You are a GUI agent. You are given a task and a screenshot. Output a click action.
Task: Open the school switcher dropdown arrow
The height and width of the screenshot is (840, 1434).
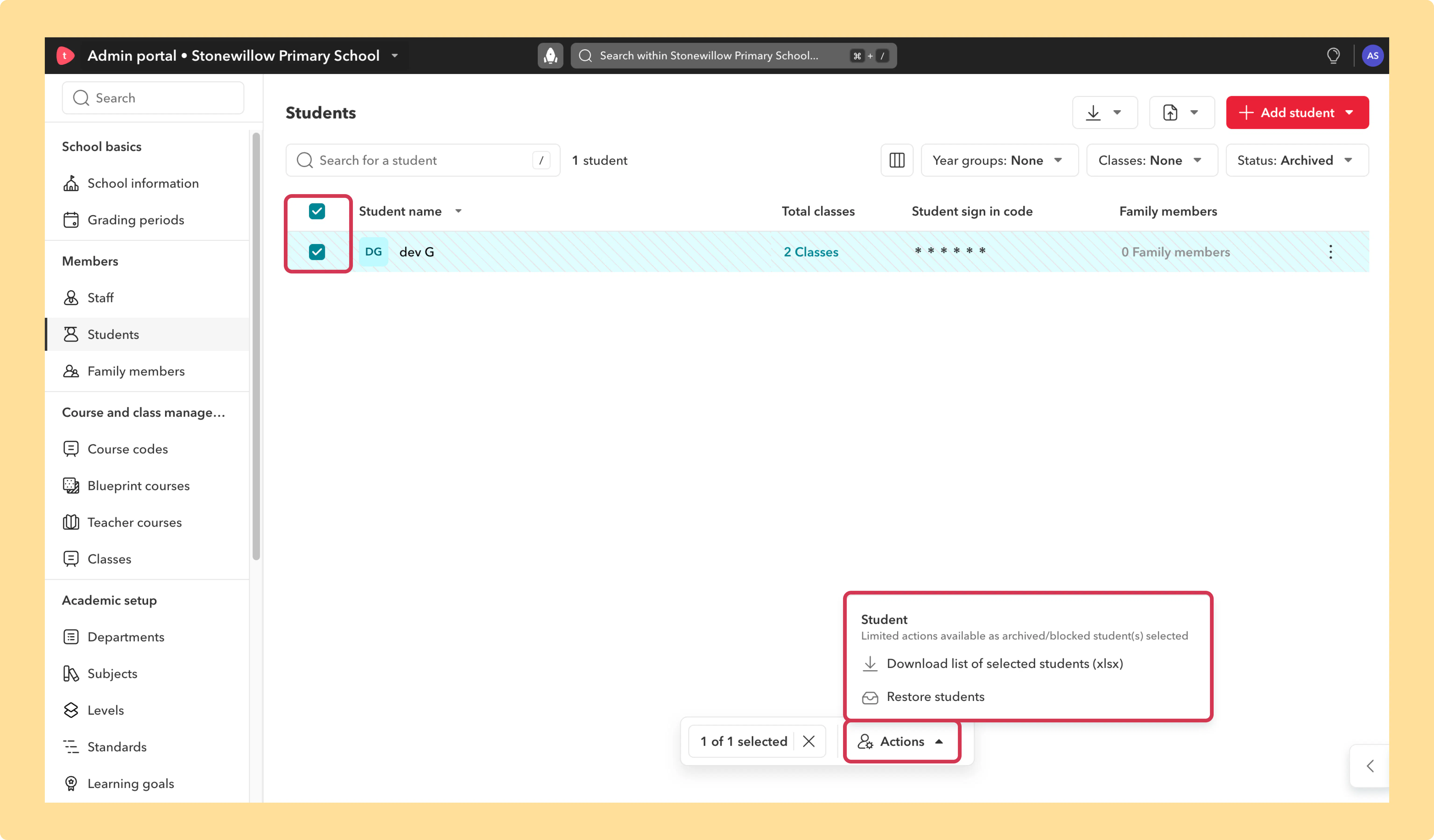(x=395, y=56)
